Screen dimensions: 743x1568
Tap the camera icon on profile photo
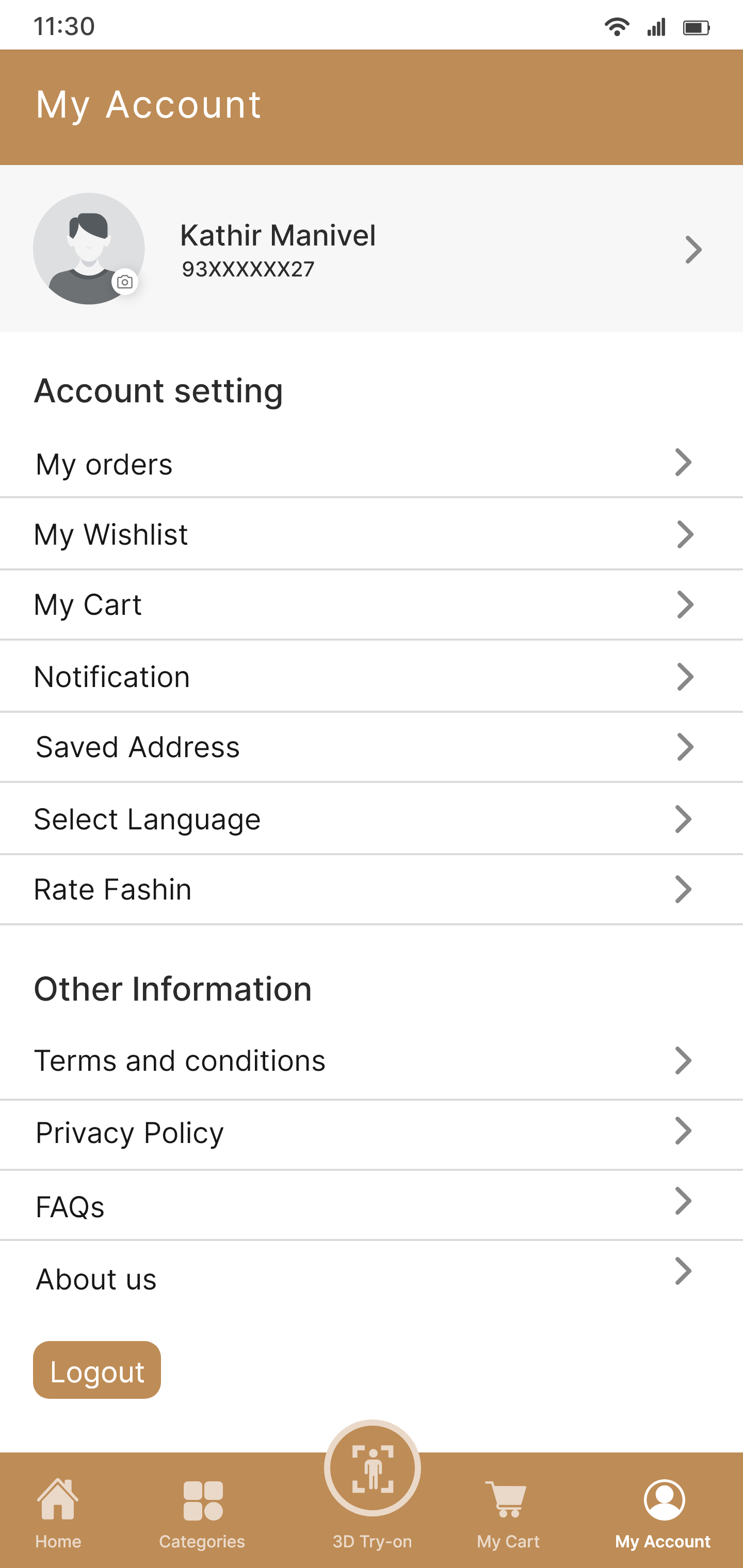pos(125,282)
